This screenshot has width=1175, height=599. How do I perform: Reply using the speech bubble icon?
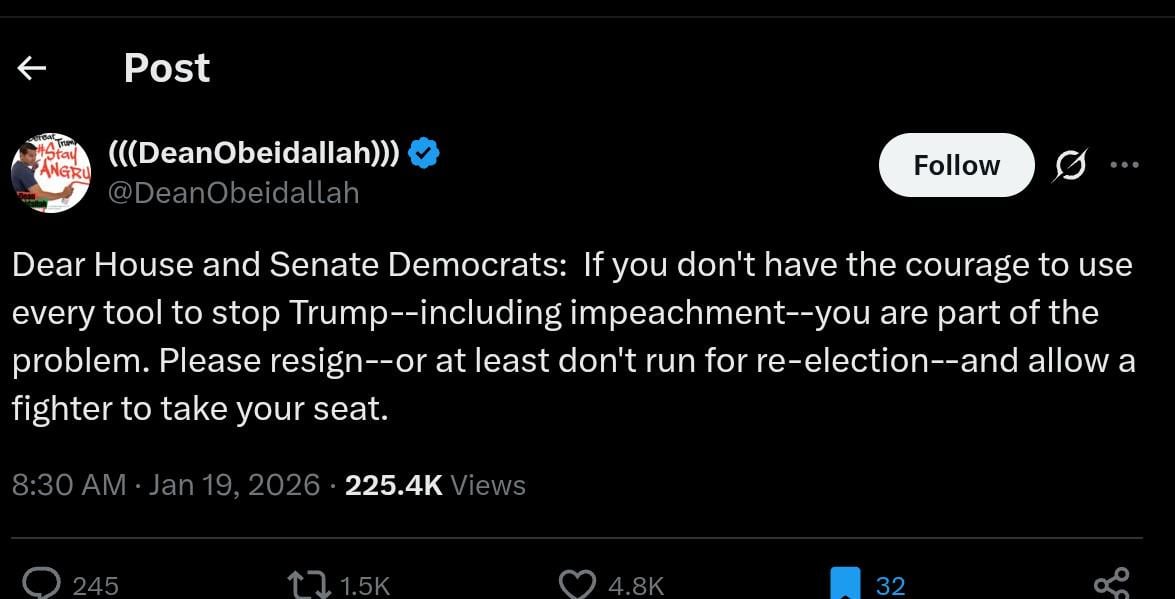tap(42, 583)
